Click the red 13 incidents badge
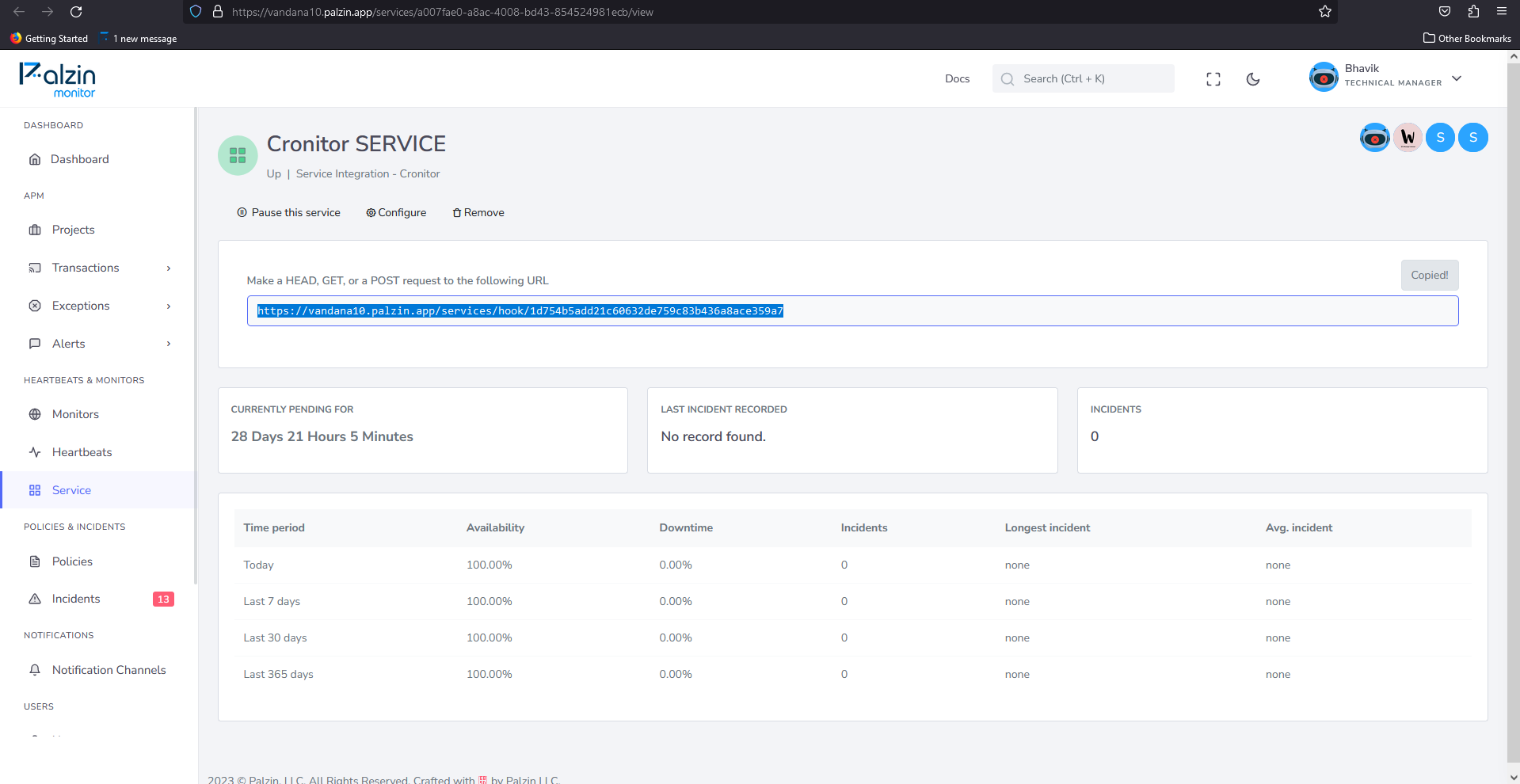Image resolution: width=1520 pixels, height=784 pixels. [163, 599]
